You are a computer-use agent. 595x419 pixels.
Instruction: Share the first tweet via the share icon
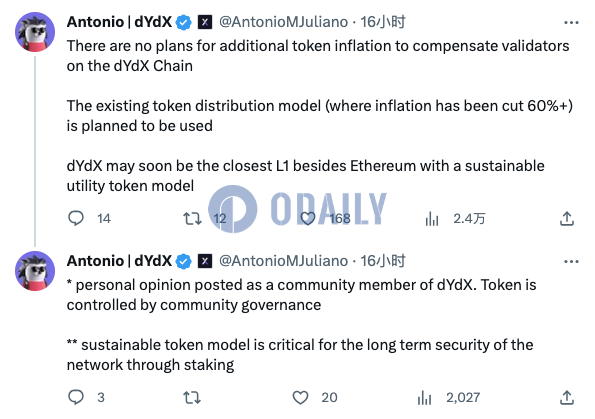567,219
